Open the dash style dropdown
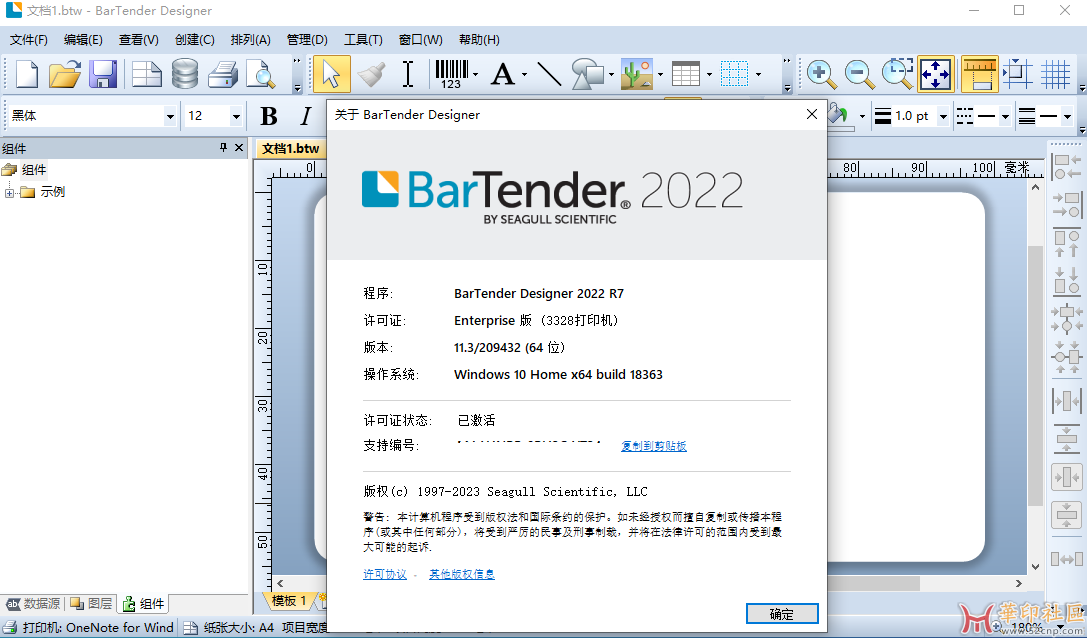Viewport: 1087px width, 638px height. tap(1005, 117)
